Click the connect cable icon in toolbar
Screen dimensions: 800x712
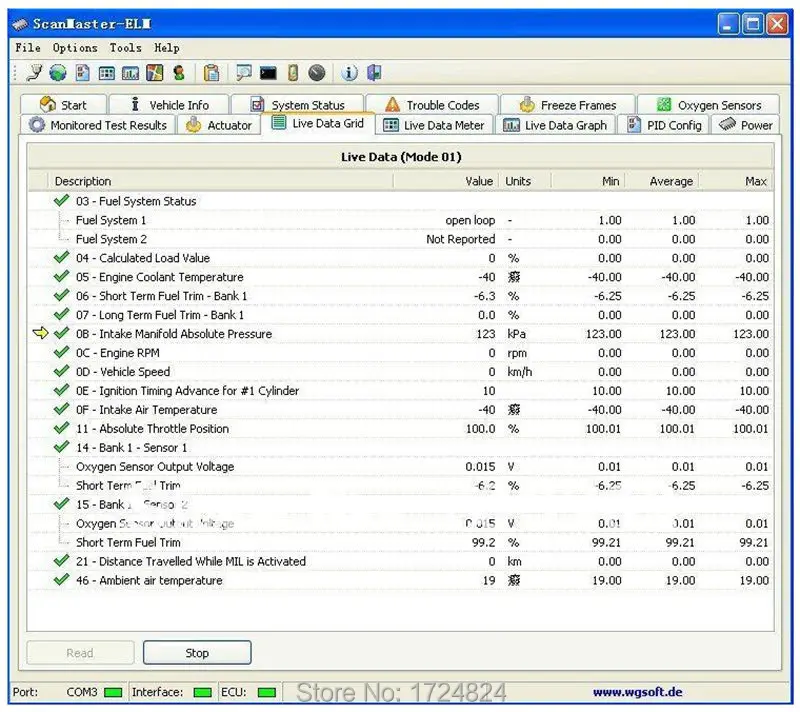pos(34,73)
